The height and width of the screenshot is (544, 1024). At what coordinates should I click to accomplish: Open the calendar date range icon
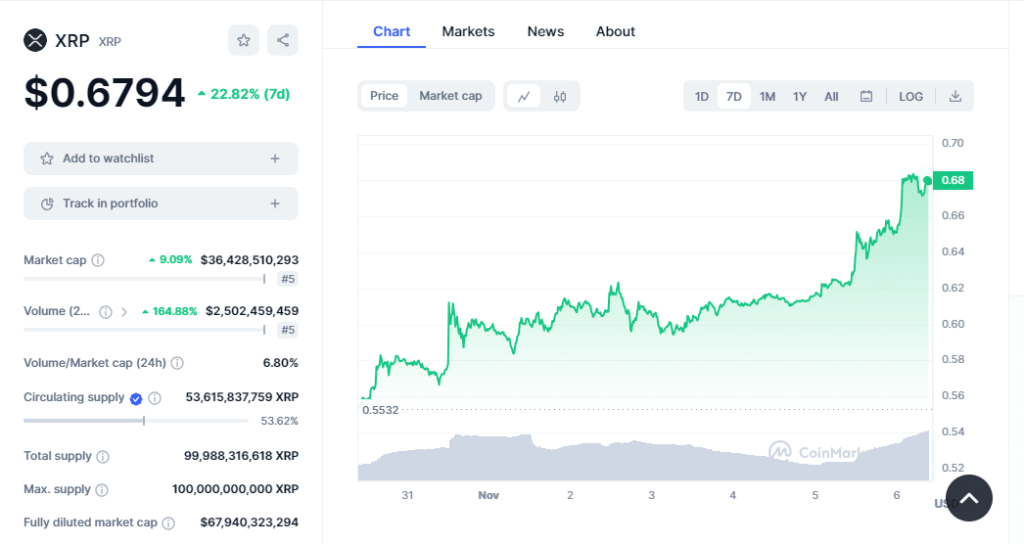tap(866, 97)
